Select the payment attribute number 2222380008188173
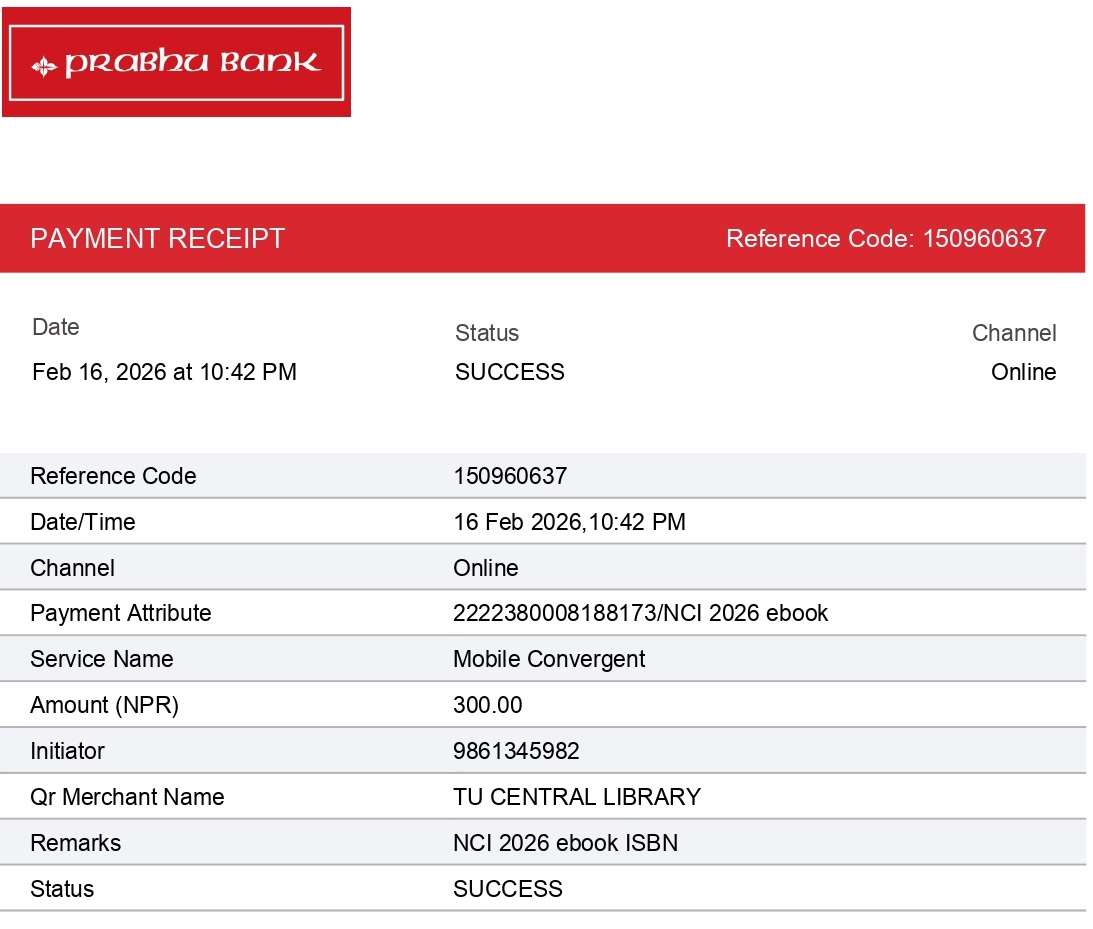The width and height of the screenshot is (1093, 929). point(555,613)
